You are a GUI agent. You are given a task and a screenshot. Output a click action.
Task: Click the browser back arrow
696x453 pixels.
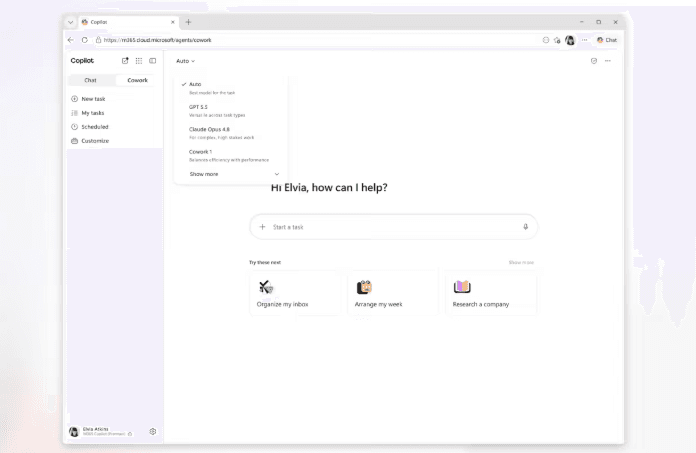pyautogui.click(x=71, y=40)
